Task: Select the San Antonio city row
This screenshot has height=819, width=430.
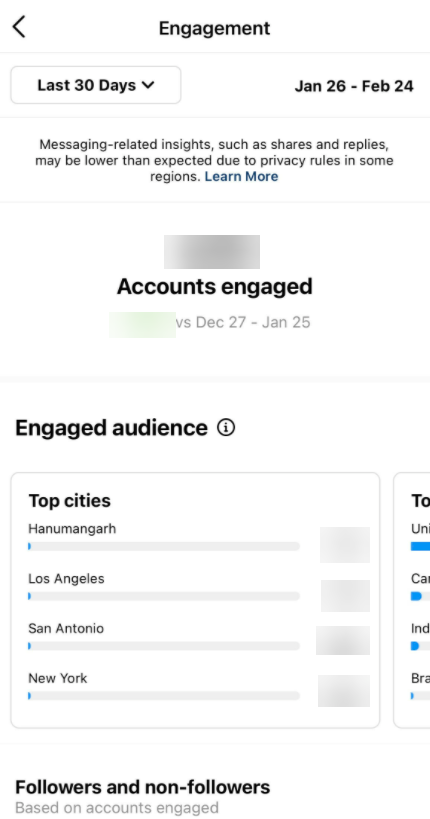Action: (x=199, y=637)
